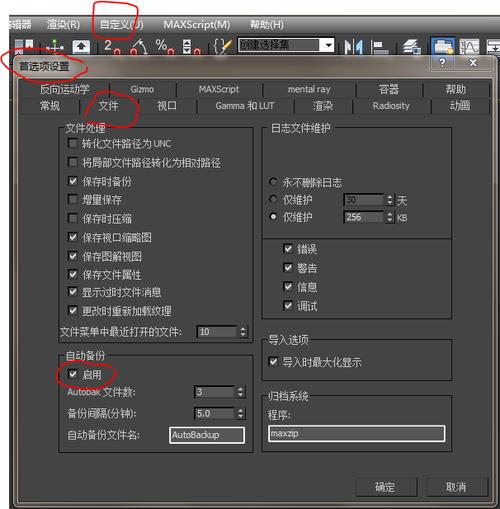Open Edit Named Selection Sets icon
Image resolution: width=500 pixels, height=509 pixels.
[x=222, y=46]
